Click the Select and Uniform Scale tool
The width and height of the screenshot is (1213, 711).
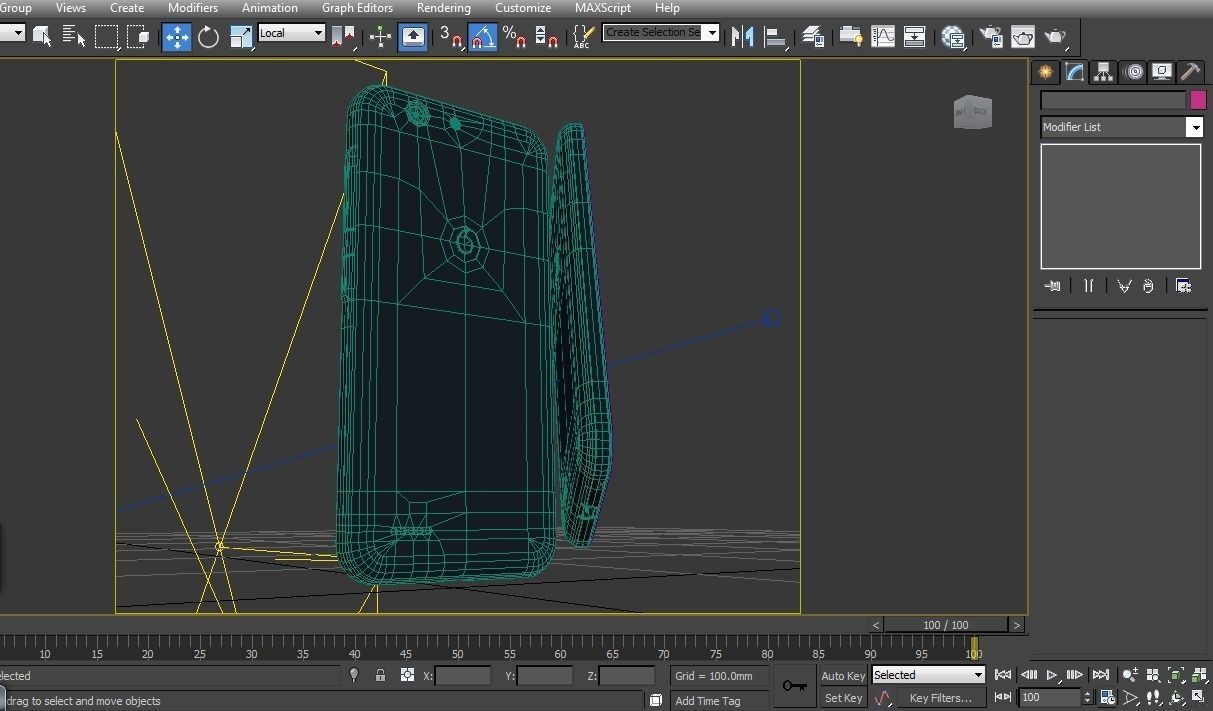pos(240,37)
